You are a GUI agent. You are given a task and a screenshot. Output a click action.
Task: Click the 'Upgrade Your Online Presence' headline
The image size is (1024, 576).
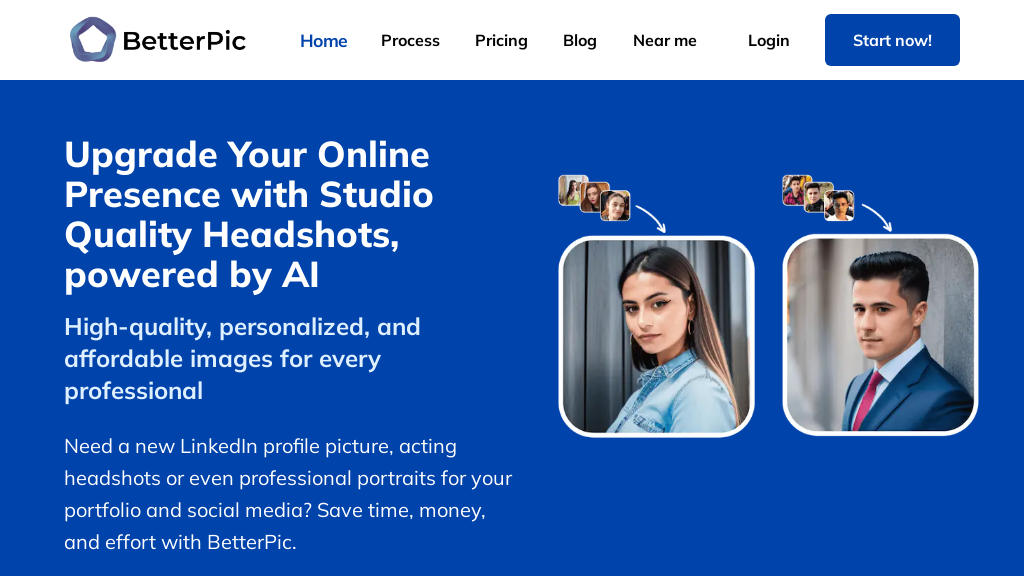coord(248,214)
